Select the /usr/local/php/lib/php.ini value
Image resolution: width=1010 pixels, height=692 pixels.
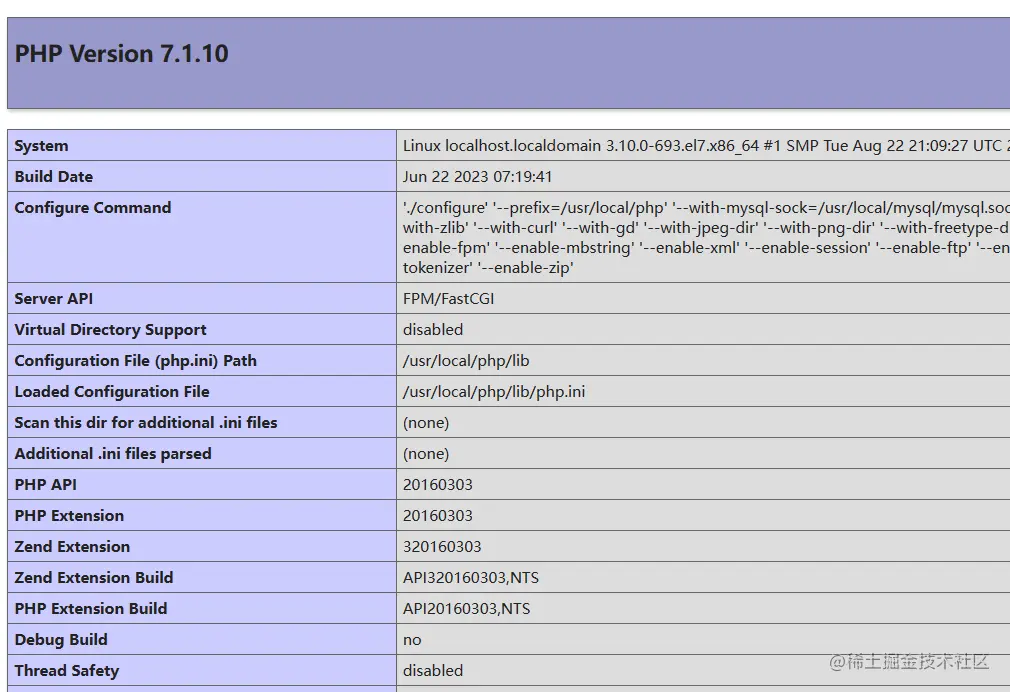pos(494,392)
